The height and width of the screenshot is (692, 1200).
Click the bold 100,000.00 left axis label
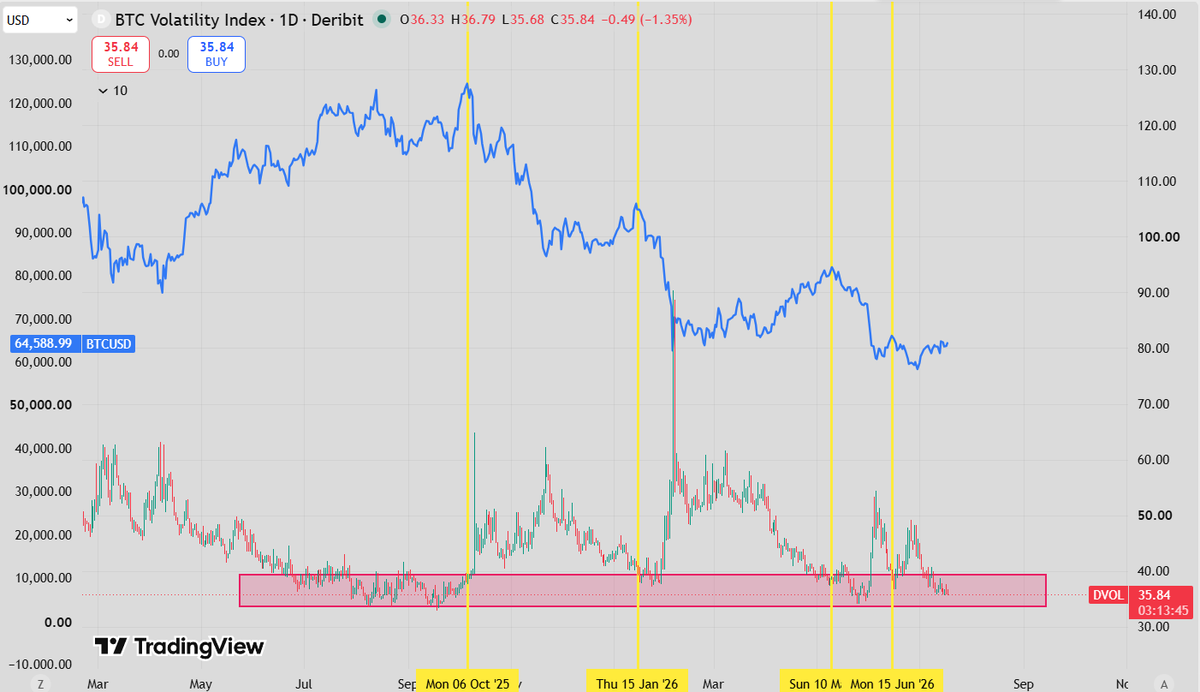coord(38,190)
